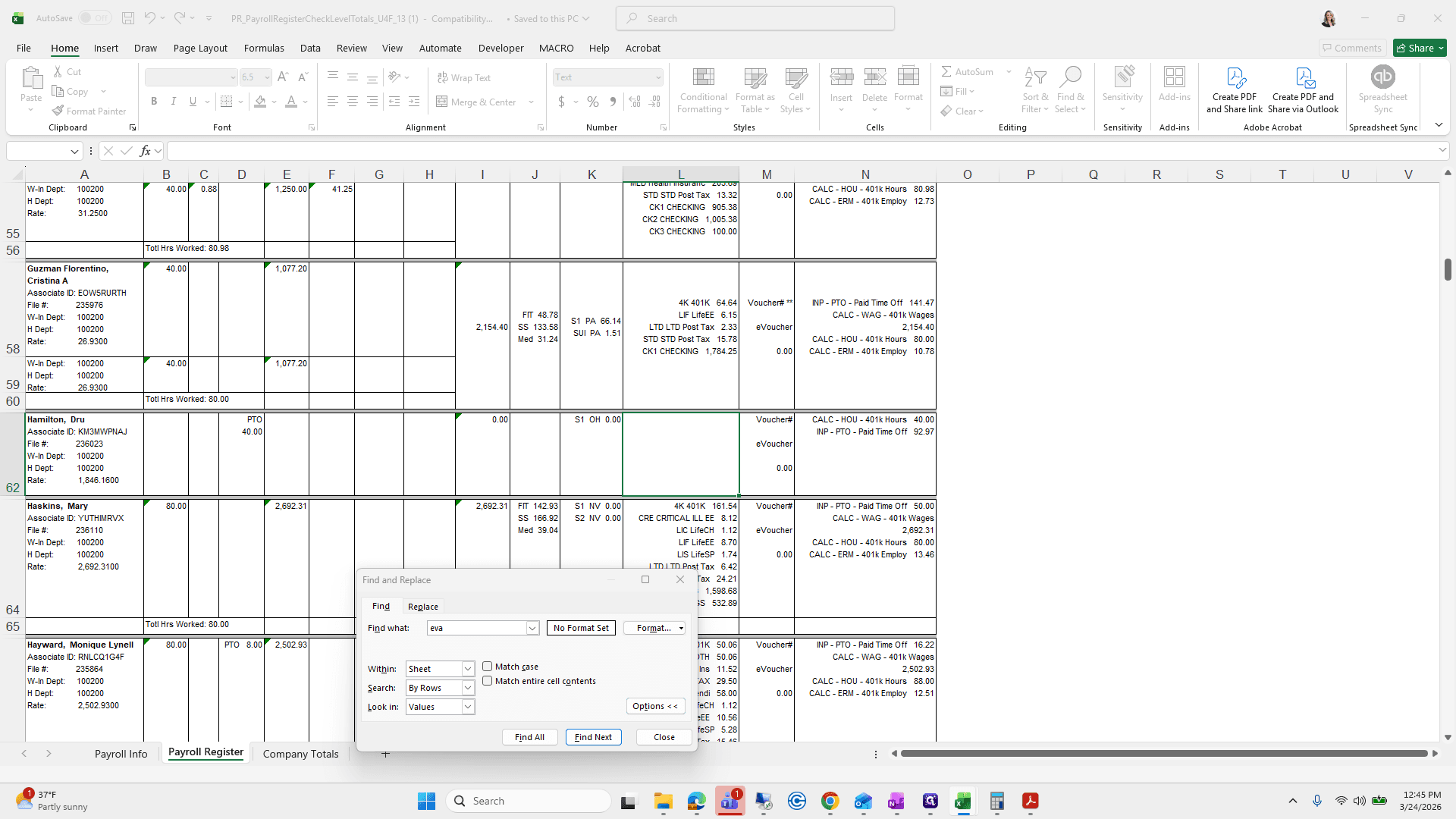
Task: Click the Find All button
Action: click(x=529, y=737)
